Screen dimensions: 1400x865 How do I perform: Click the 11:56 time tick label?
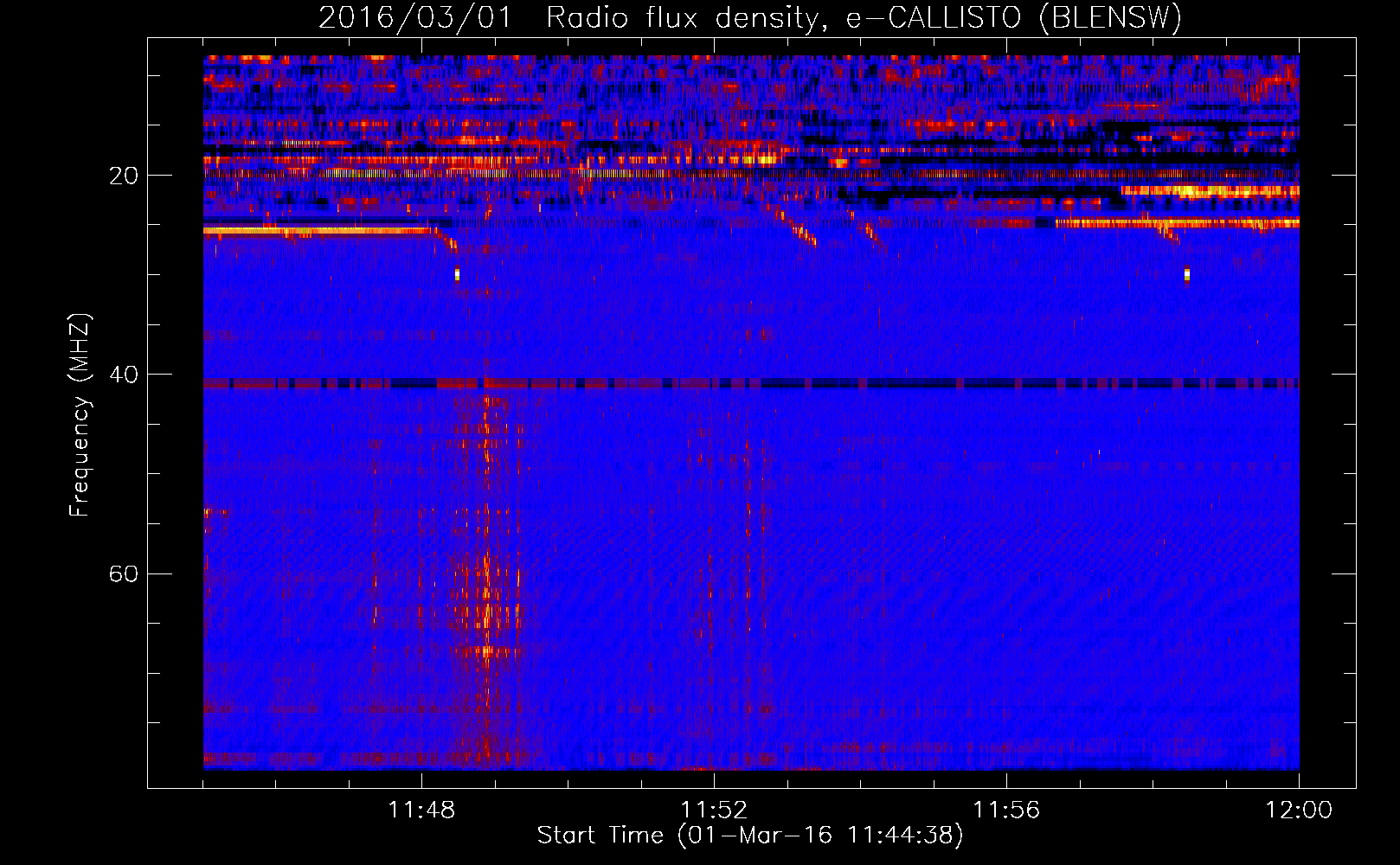[x=1006, y=810]
